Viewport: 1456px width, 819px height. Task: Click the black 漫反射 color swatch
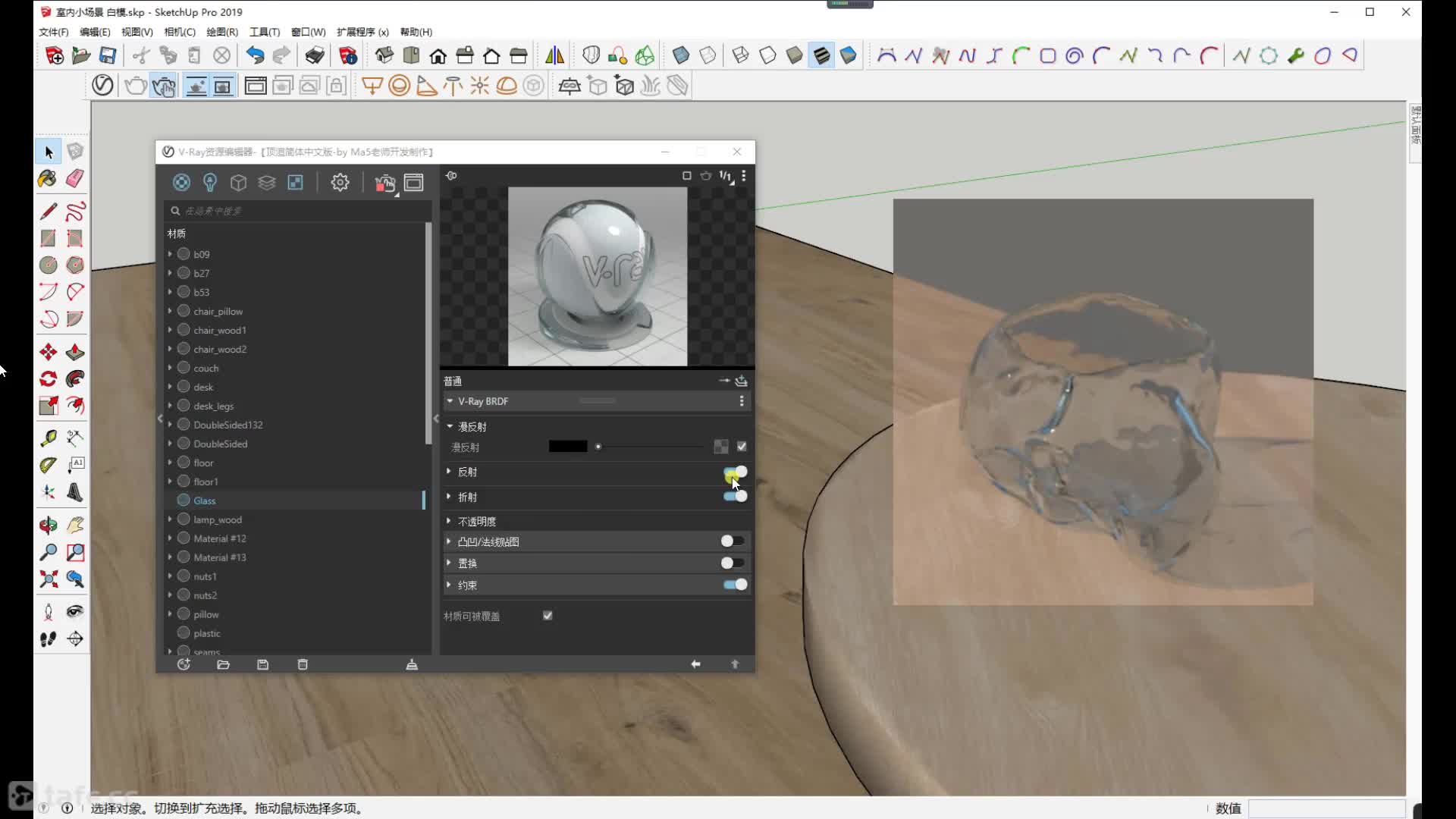(568, 447)
